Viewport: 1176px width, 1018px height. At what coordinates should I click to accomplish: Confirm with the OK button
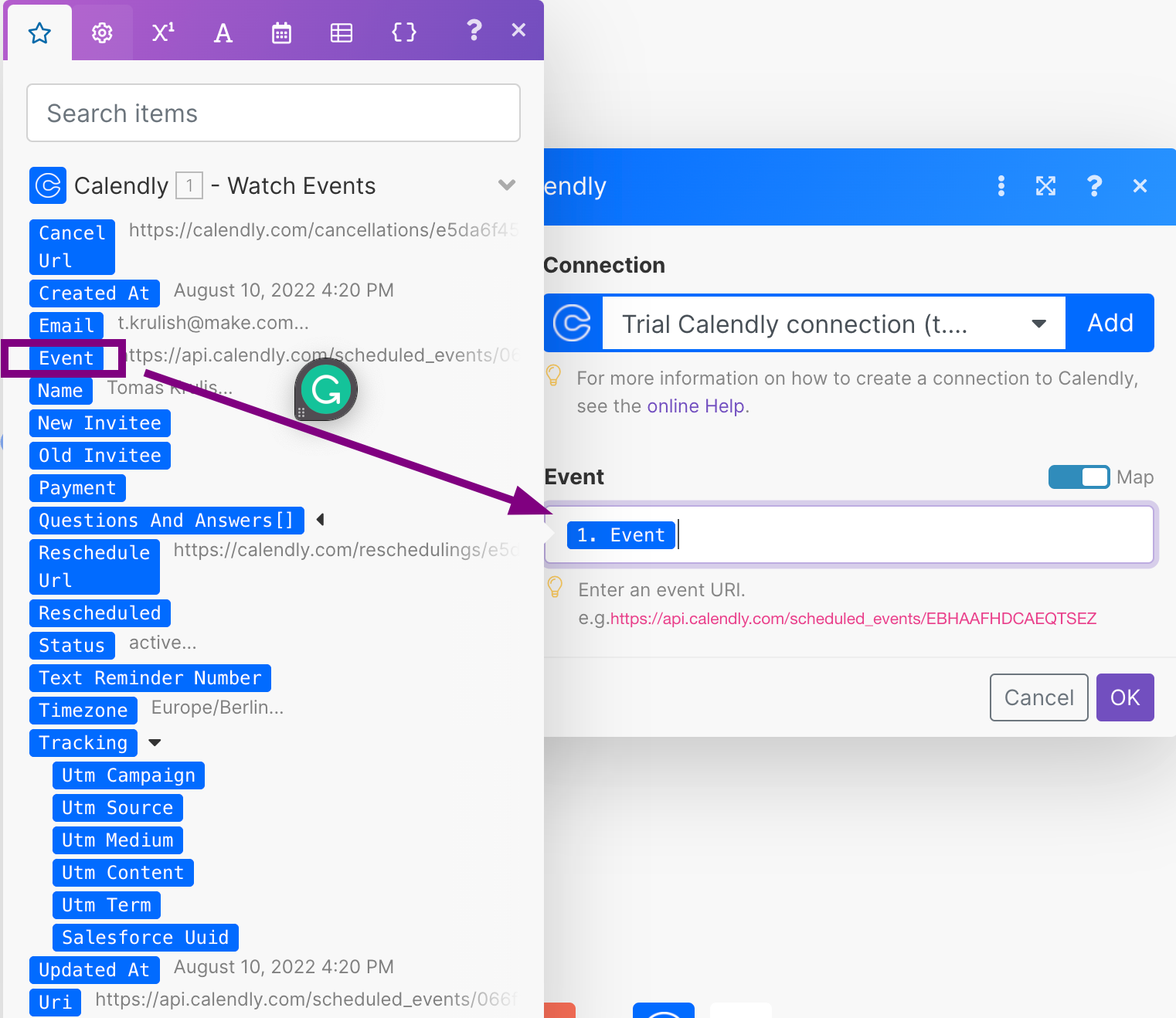click(1125, 697)
